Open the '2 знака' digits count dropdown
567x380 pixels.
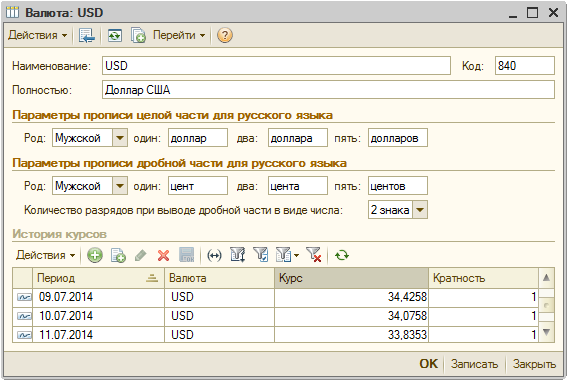pyautogui.click(x=420, y=210)
